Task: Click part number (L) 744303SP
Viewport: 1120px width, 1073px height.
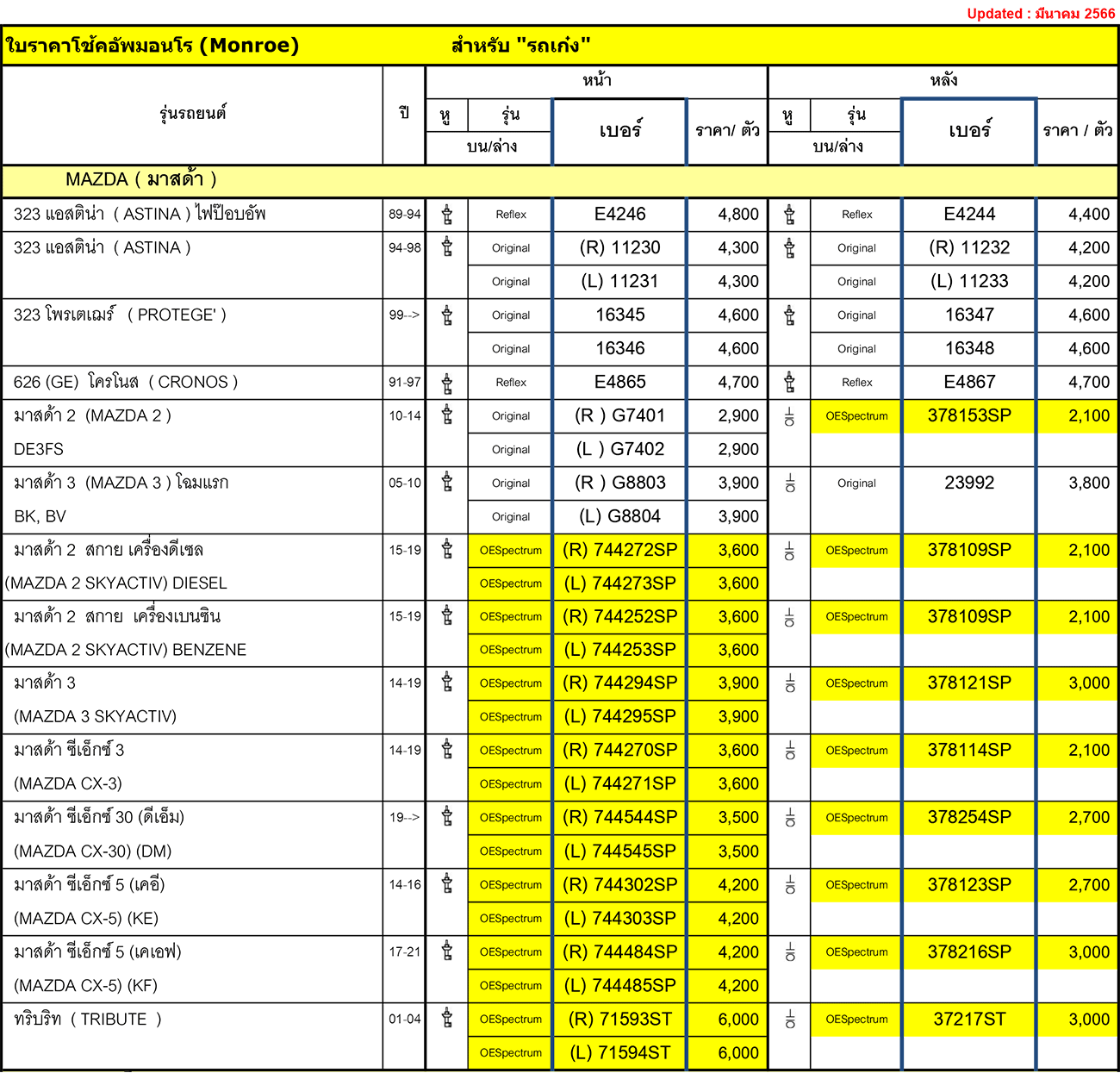Action: click(620, 918)
